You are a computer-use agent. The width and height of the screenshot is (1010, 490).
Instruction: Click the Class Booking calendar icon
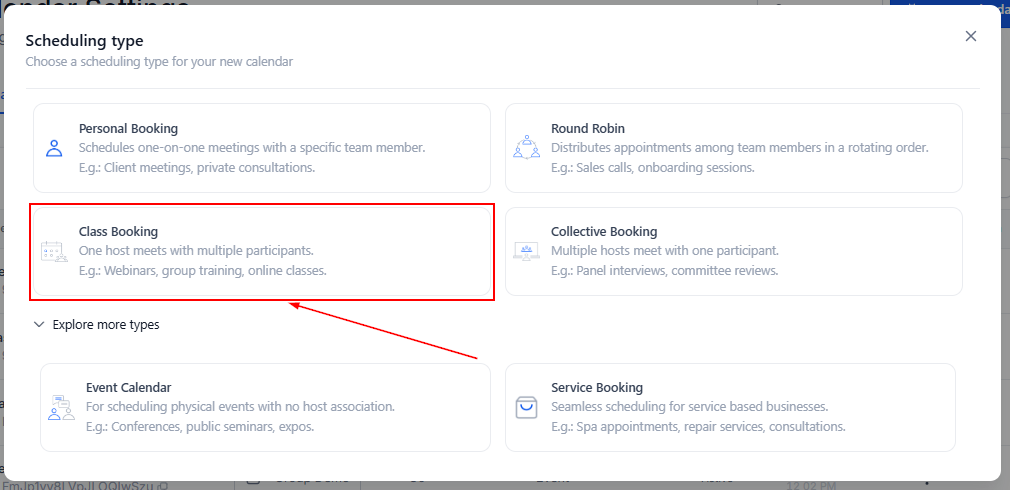pos(54,252)
